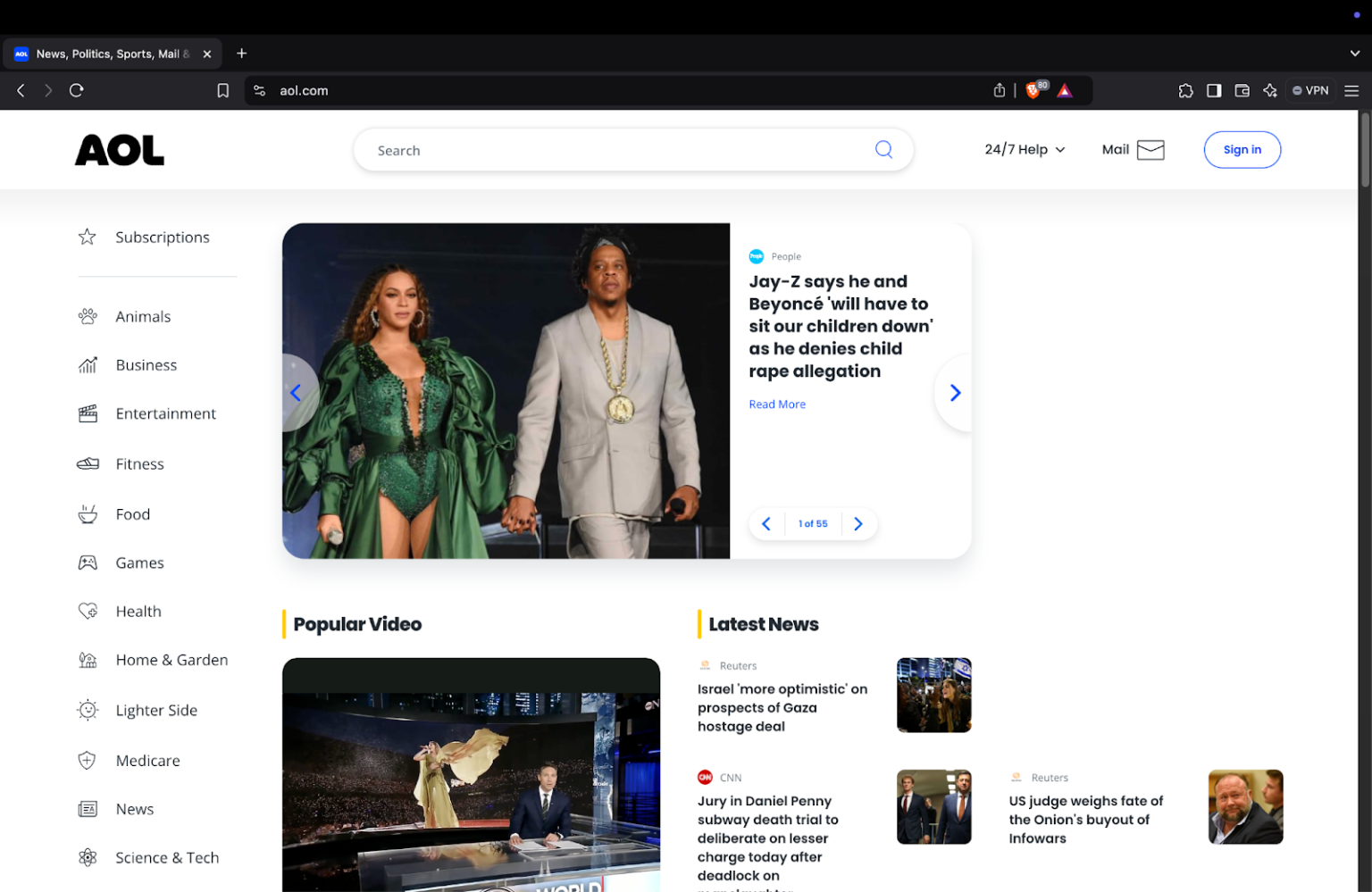Open the Brave Wallet icon
The image size is (1372, 892).
pos(1242,90)
